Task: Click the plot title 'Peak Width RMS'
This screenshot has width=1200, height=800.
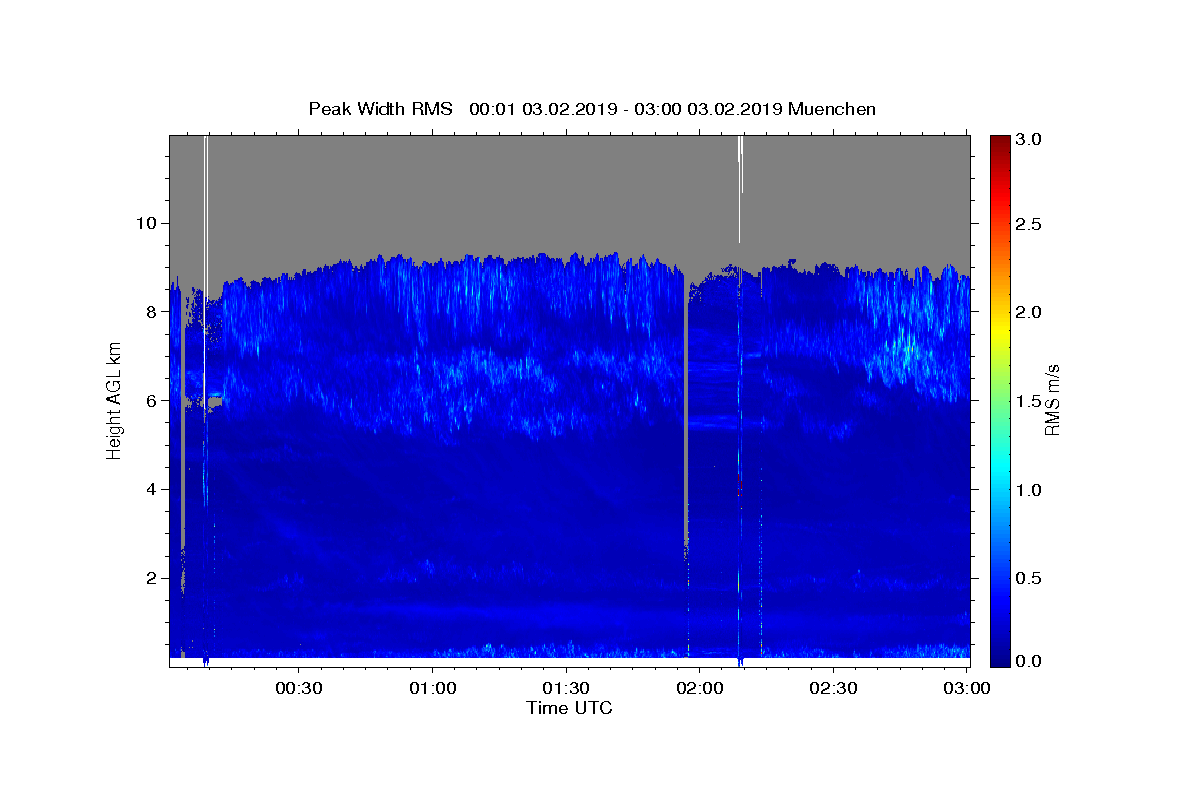Action: click(381, 109)
